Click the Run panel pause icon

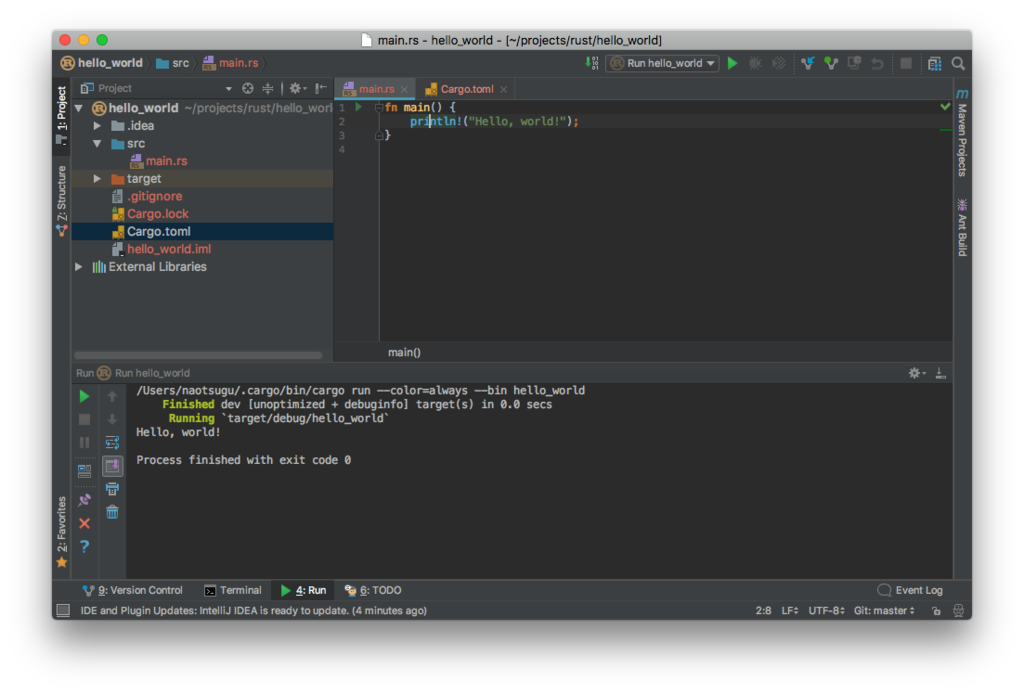click(84, 442)
